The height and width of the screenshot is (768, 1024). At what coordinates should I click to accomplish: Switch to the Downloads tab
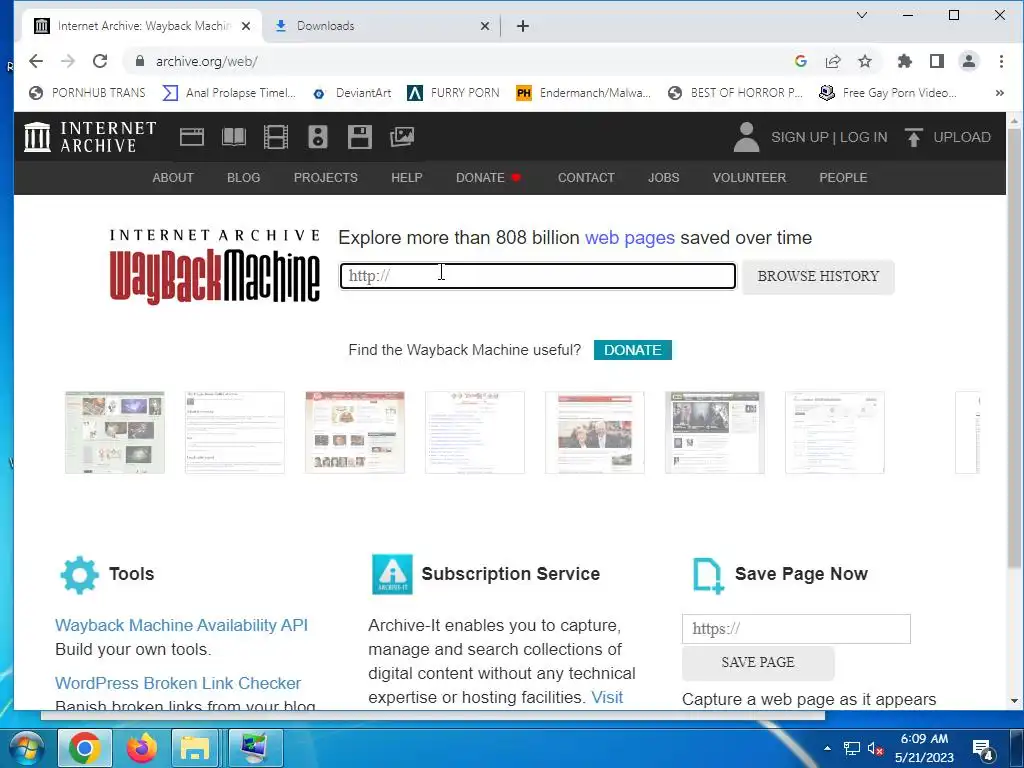[382, 26]
